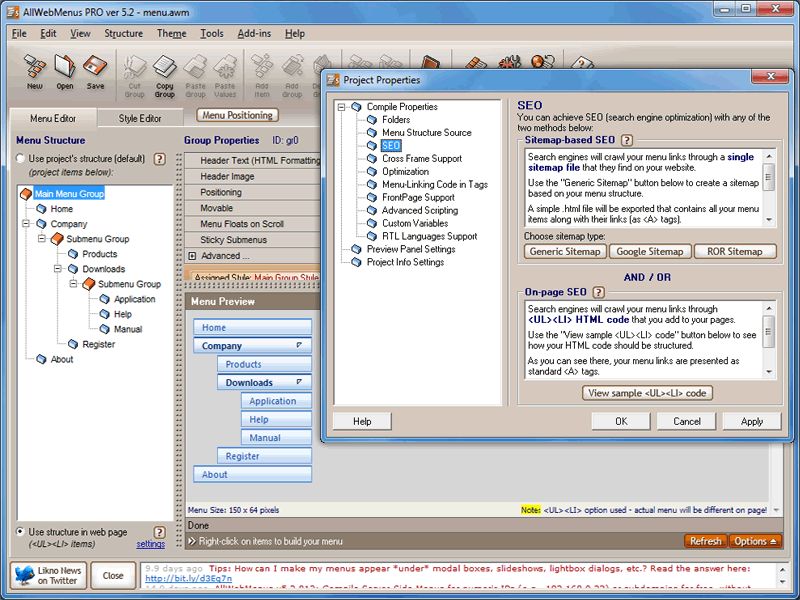This screenshot has width=800, height=600.
Task: Open Company submenu arrow in Menu Preview
Action: 299,345
